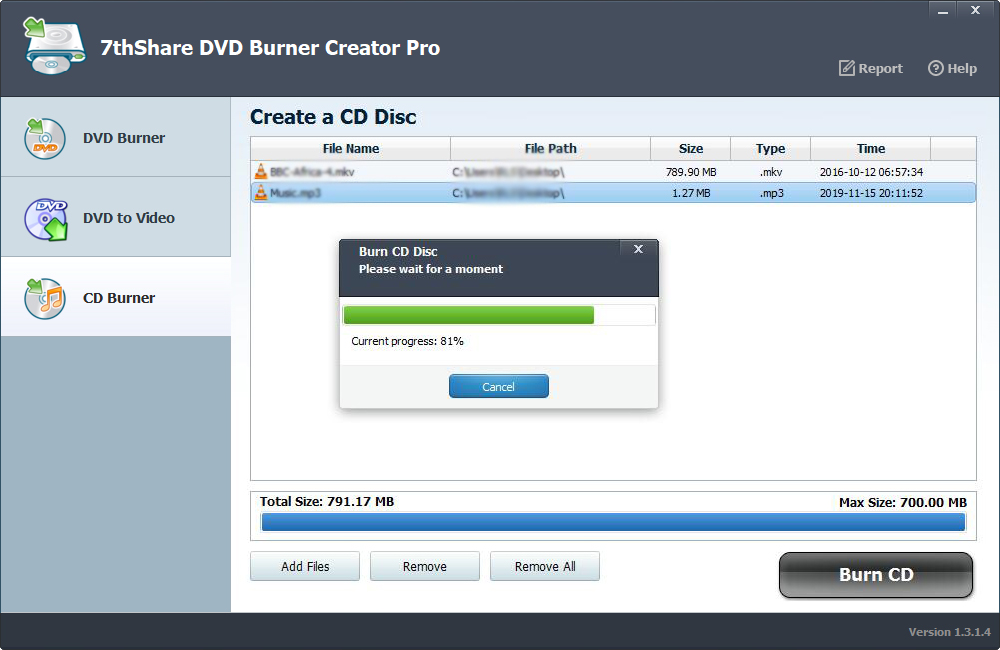Select the CD Burner tab
This screenshot has width=1000, height=650.
coord(115,297)
